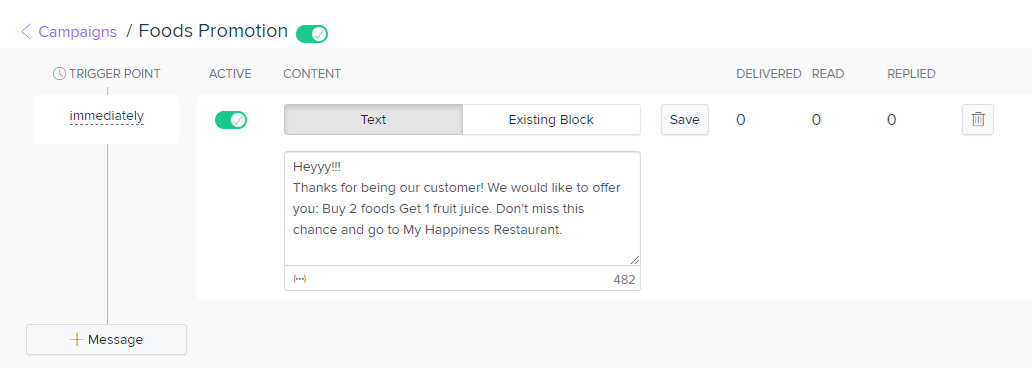1032x368 pixels.
Task: Click the Delivered count value
Action: [741, 120]
